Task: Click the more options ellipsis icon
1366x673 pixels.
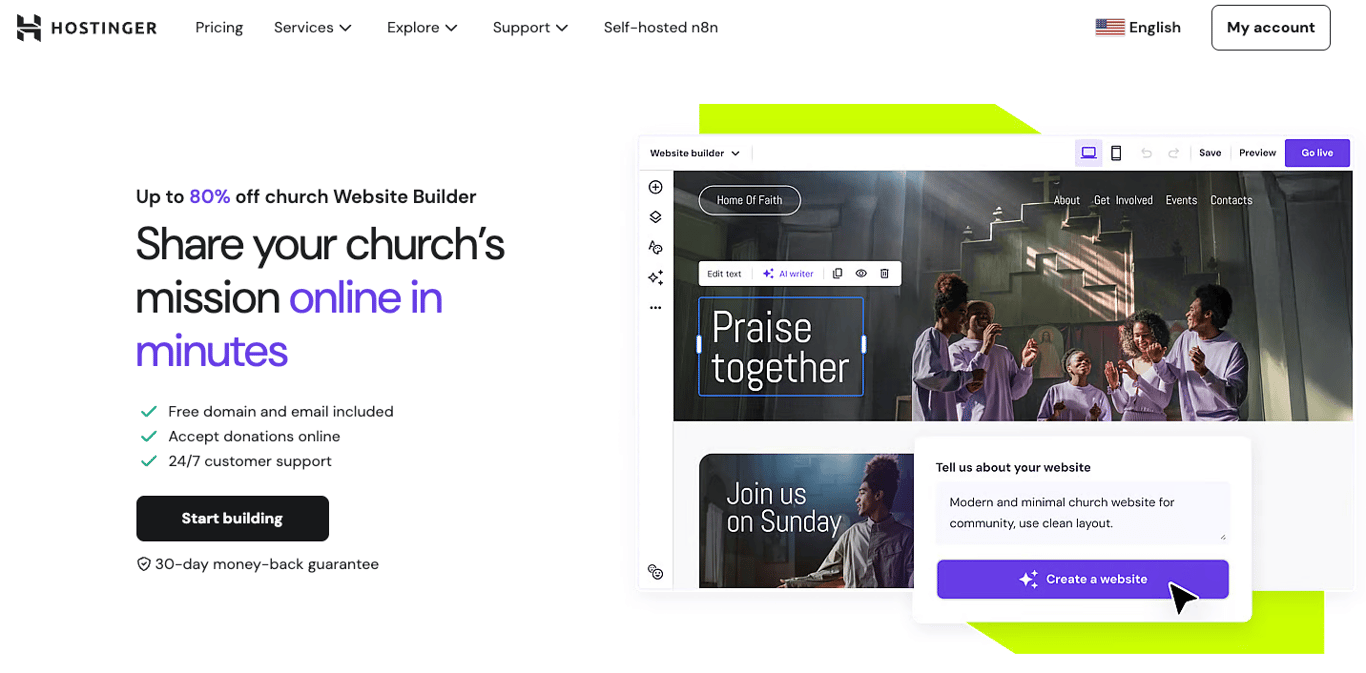Action: click(655, 307)
